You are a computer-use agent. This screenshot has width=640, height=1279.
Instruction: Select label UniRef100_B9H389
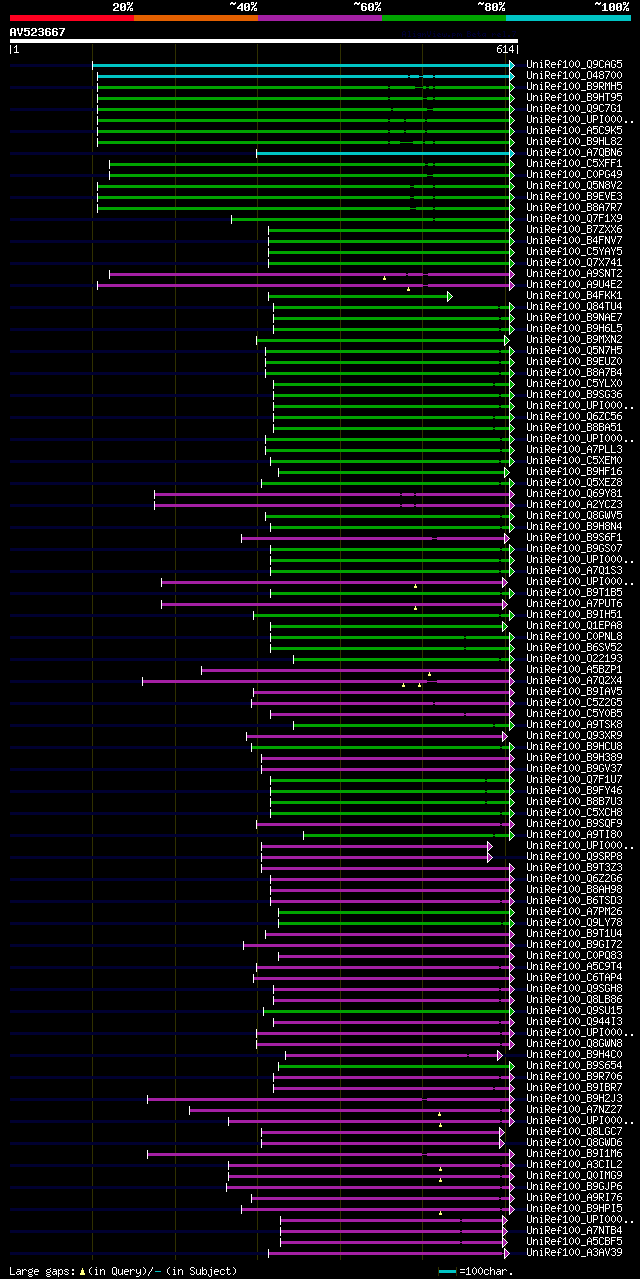(573, 757)
